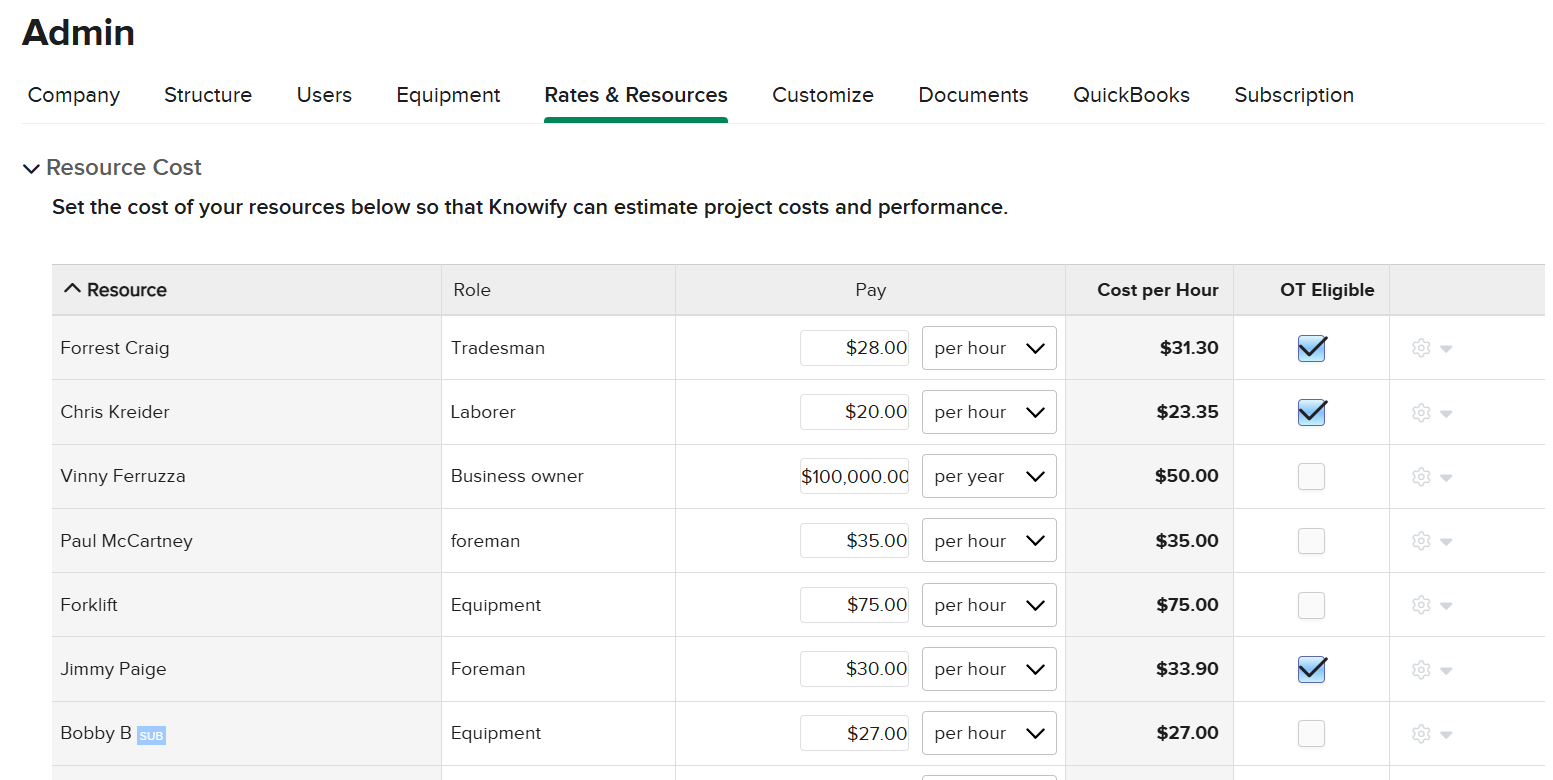The image size is (1553, 780).
Task: Sort table by Resource column header
Action: [115, 290]
